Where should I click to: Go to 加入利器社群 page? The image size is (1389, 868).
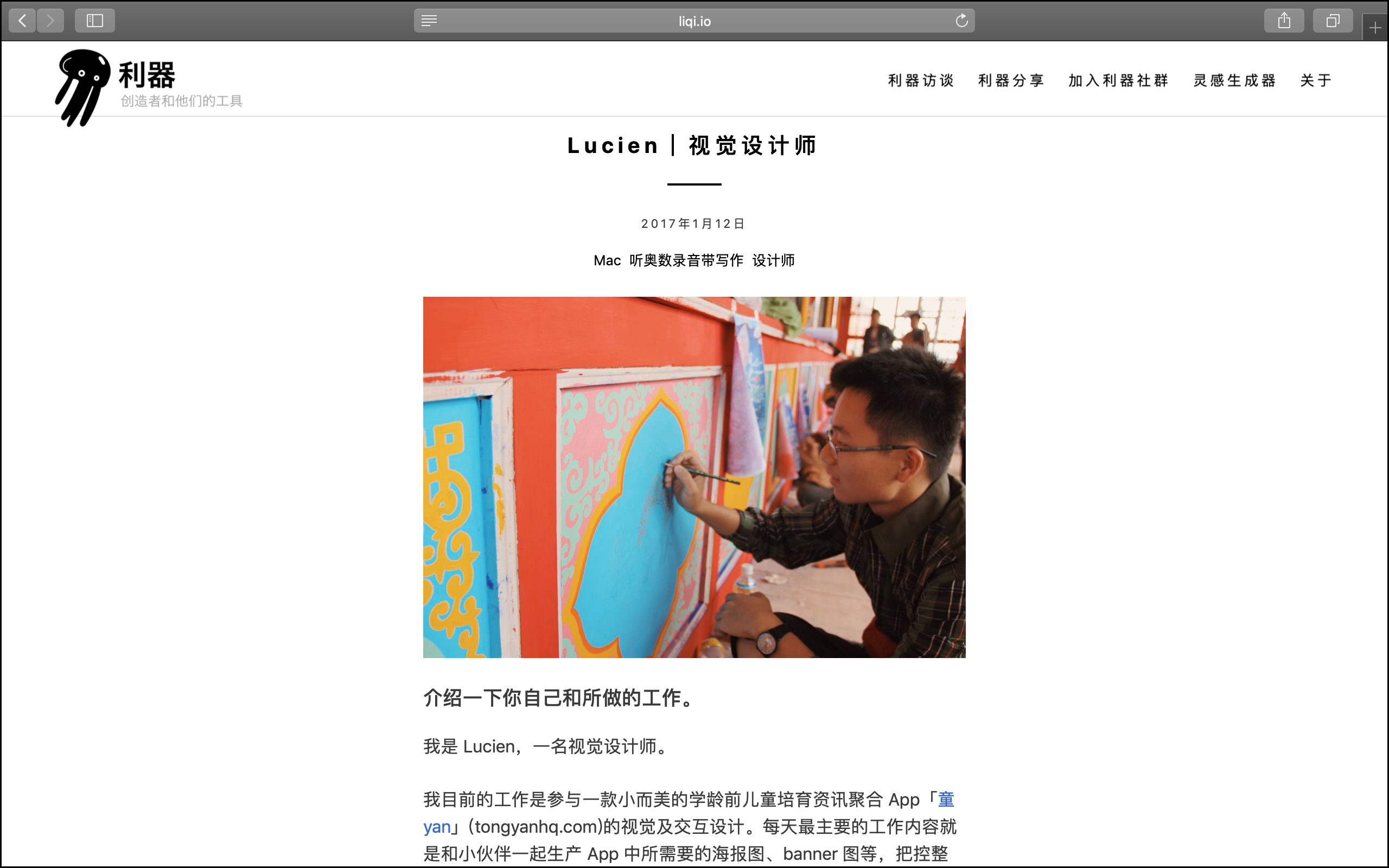1118,80
